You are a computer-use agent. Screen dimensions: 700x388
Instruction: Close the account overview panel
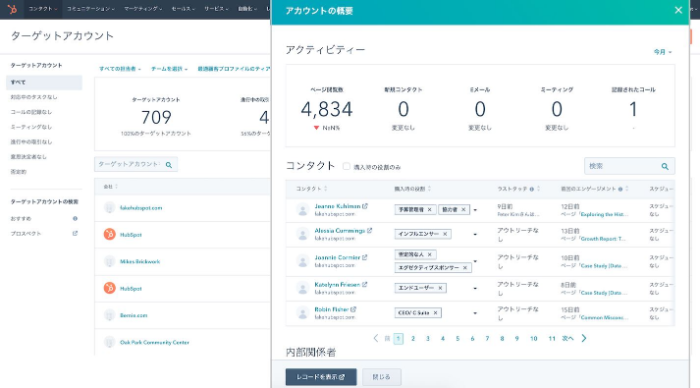tap(678, 10)
